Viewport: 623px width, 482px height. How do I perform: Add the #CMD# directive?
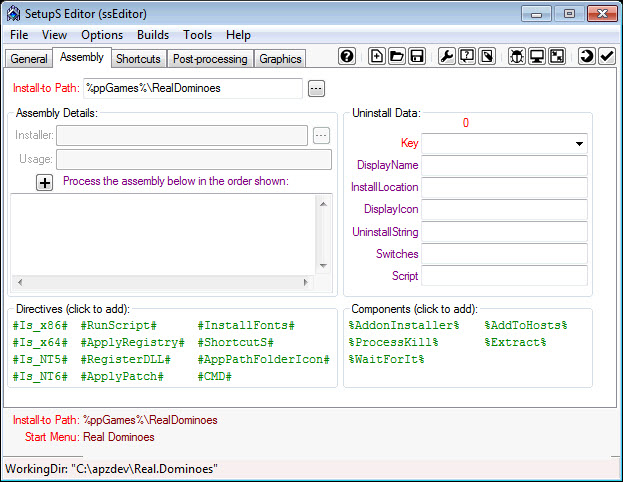pyautogui.click(x=215, y=376)
